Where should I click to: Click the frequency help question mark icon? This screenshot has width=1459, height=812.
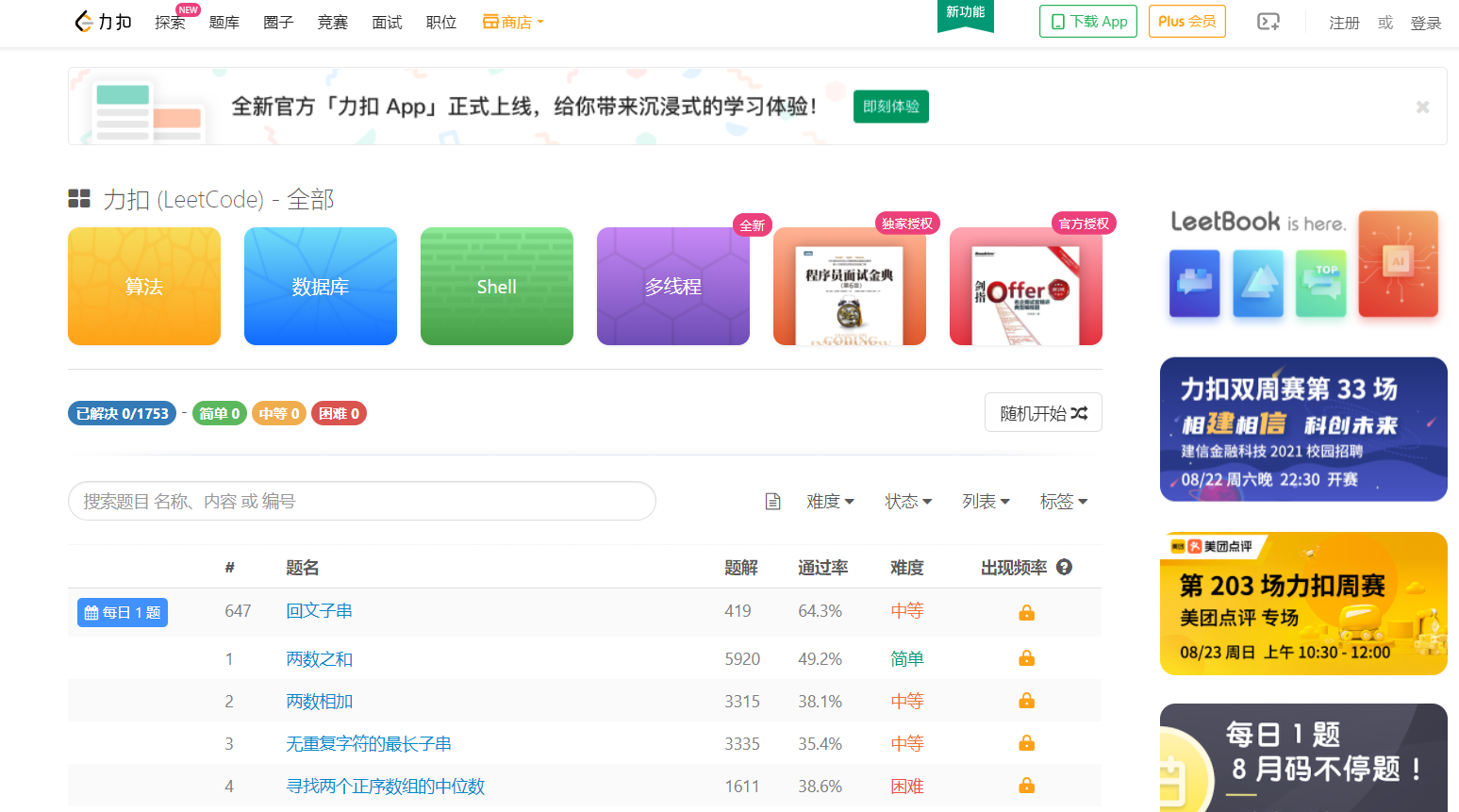[1065, 567]
